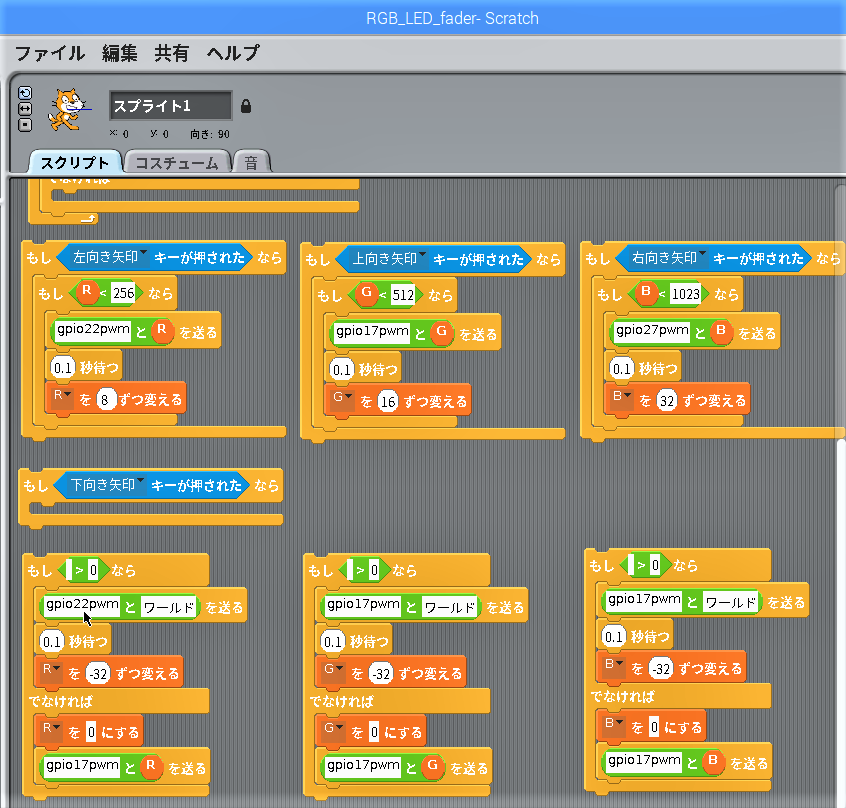Click the 0 value in the B を 0 にする block
Image resolution: width=846 pixels, height=808 pixels.
click(654, 728)
